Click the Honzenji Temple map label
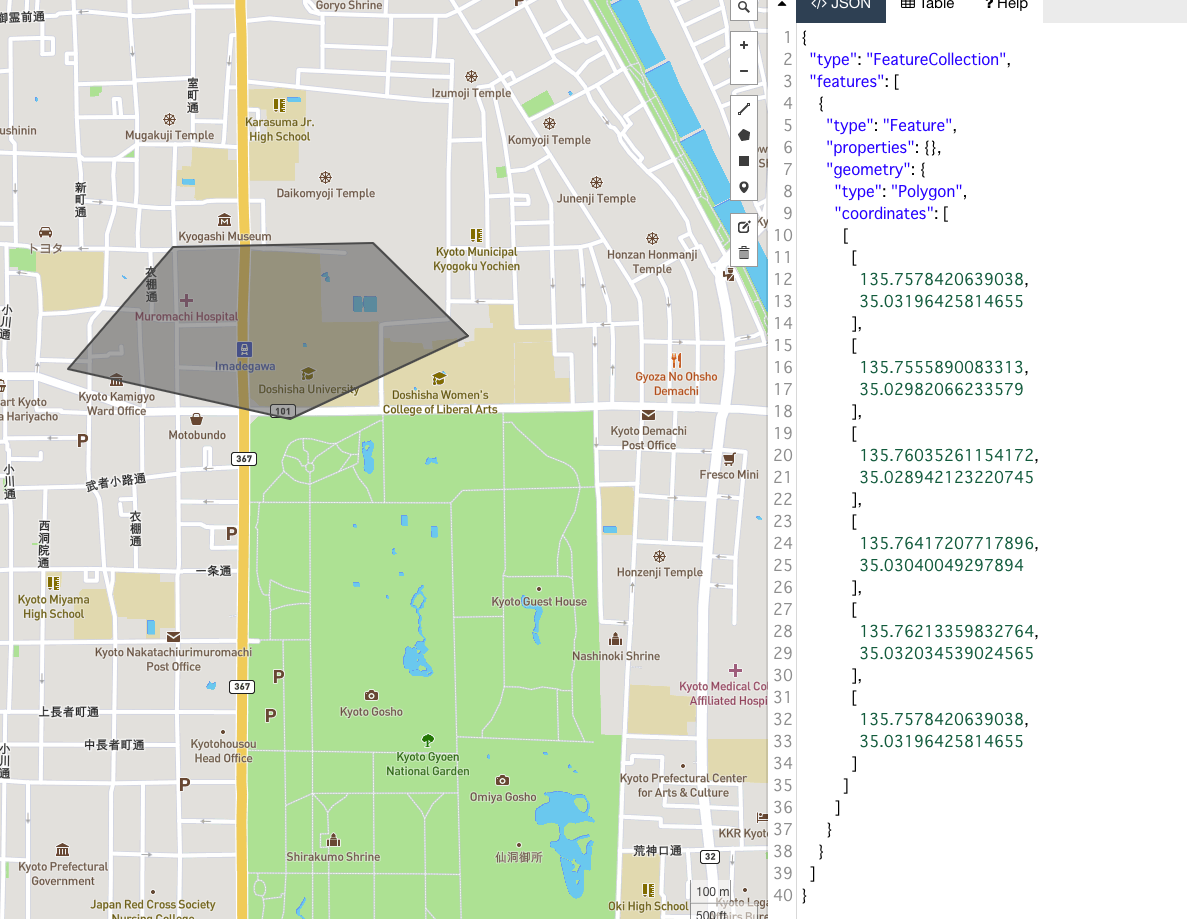 [659, 572]
